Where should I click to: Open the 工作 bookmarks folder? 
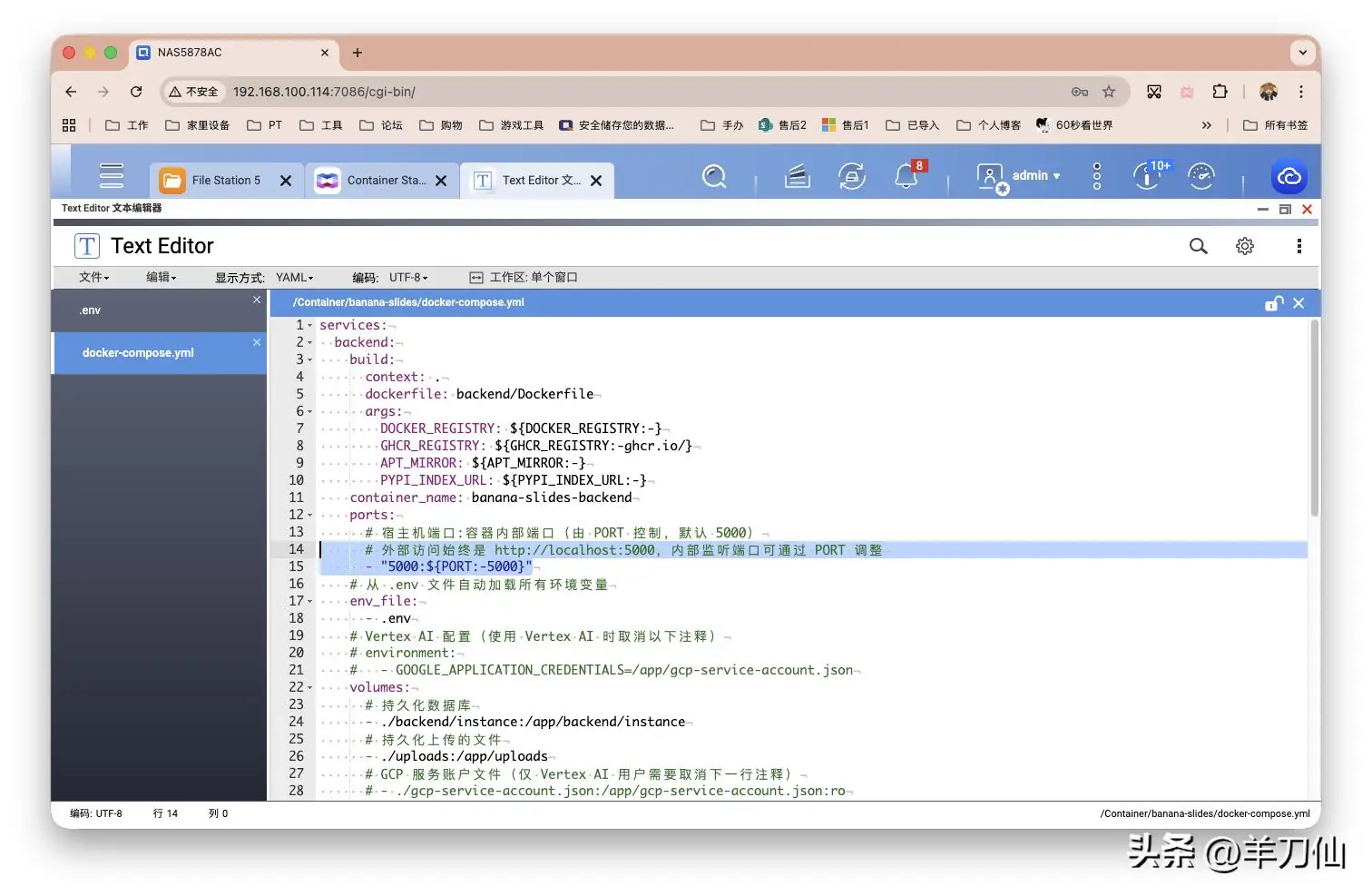coord(127,125)
